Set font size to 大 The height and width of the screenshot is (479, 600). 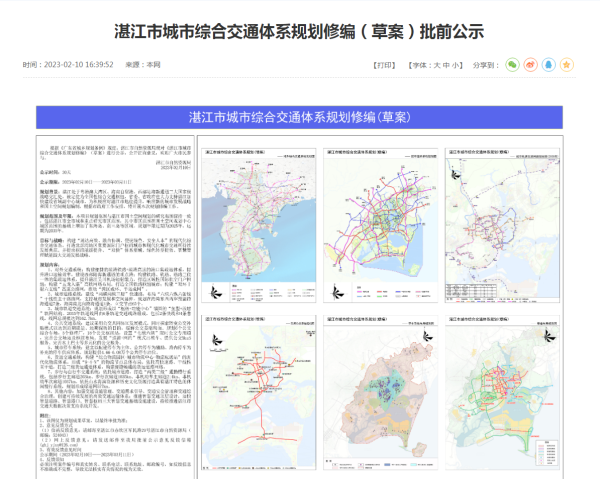coord(437,65)
